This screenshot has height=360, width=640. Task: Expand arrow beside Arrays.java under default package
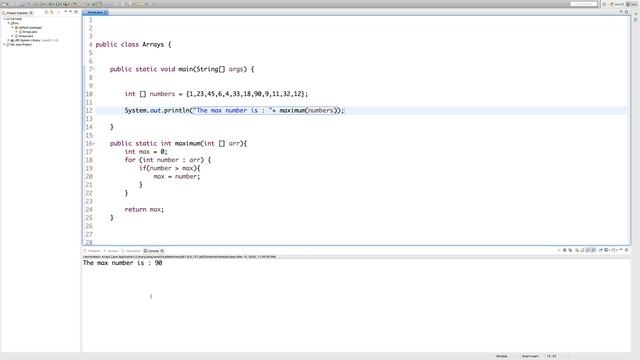(x=16, y=31)
